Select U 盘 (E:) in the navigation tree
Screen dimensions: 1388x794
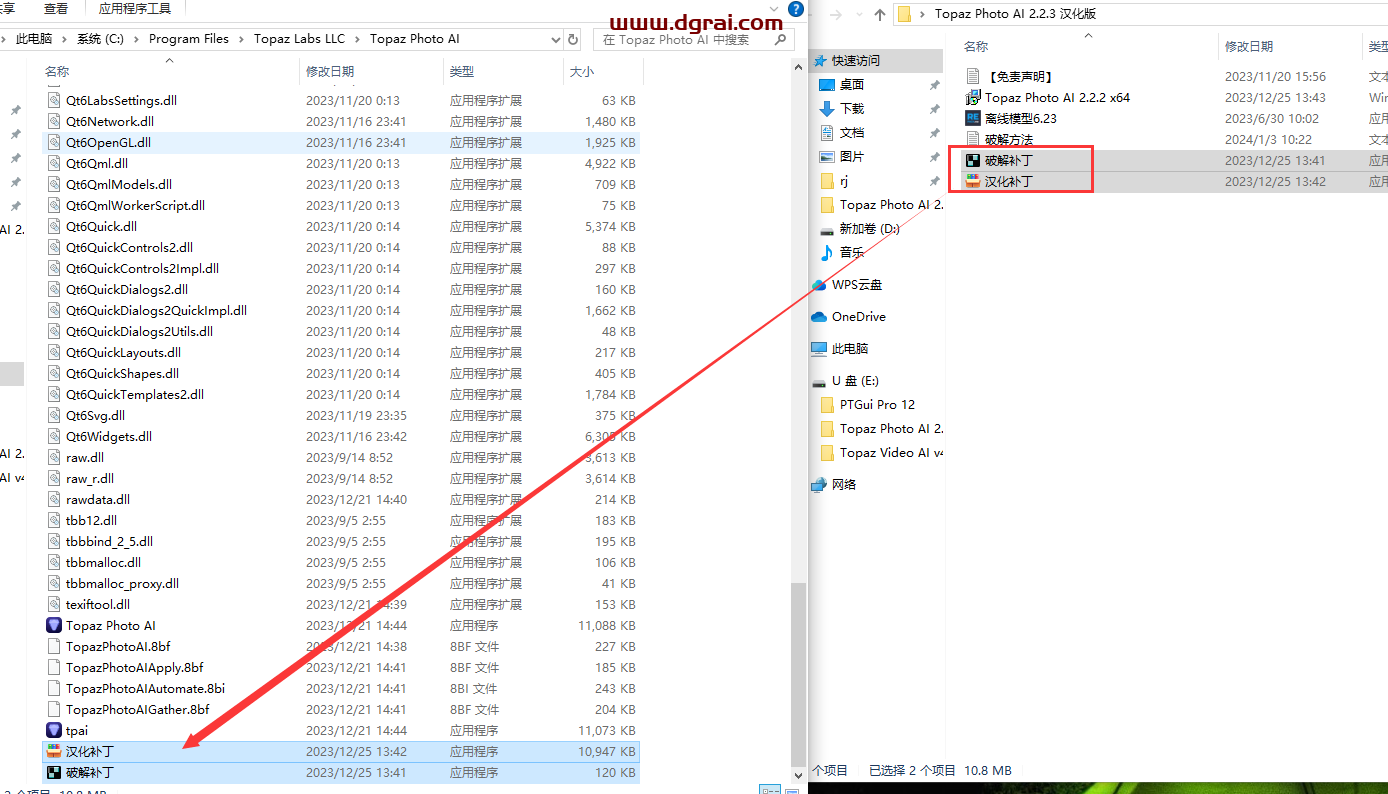(x=855, y=381)
